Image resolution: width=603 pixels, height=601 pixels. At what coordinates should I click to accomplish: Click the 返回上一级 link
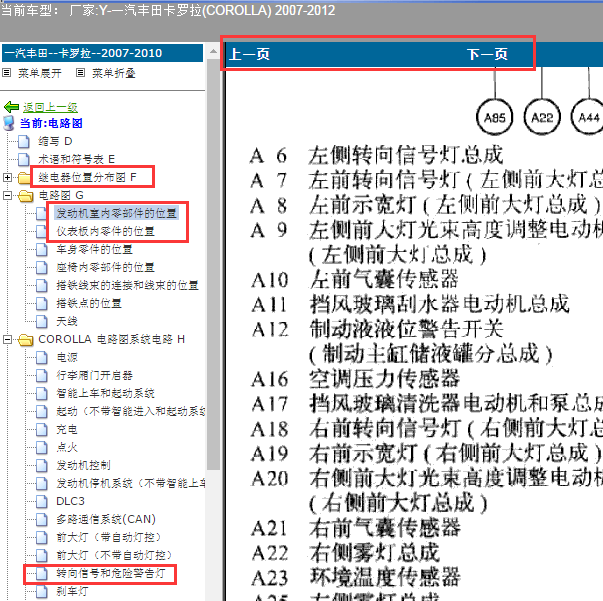50,107
